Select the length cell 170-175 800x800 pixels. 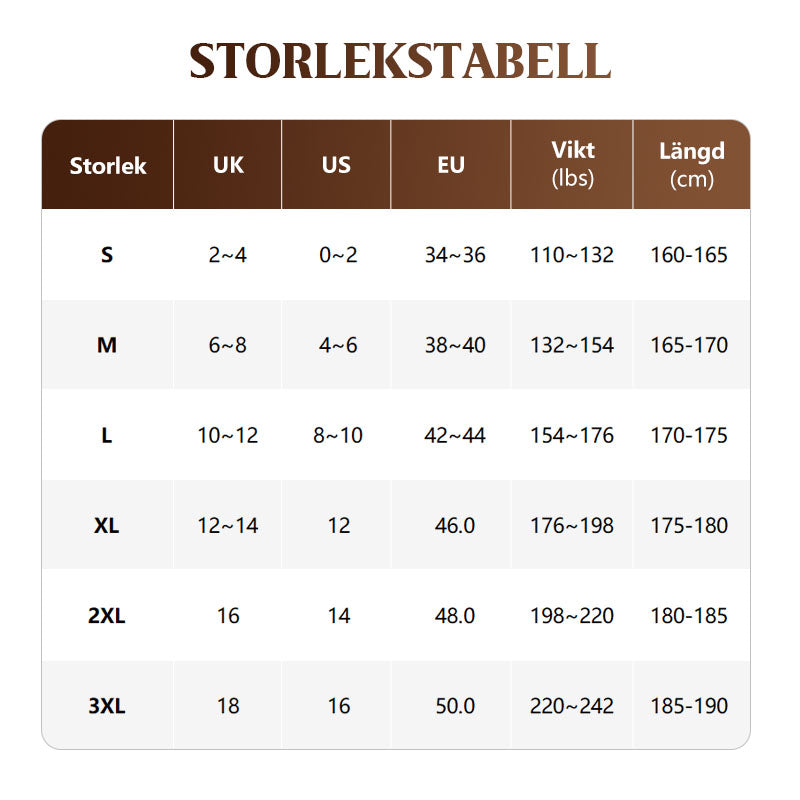point(689,435)
